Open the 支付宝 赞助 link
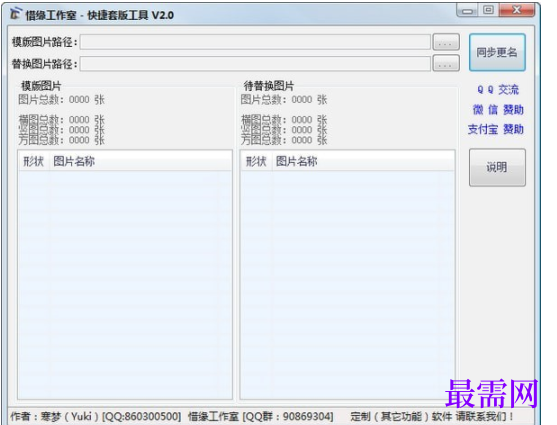The width and height of the screenshot is (557, 425). tap(496, 129)
